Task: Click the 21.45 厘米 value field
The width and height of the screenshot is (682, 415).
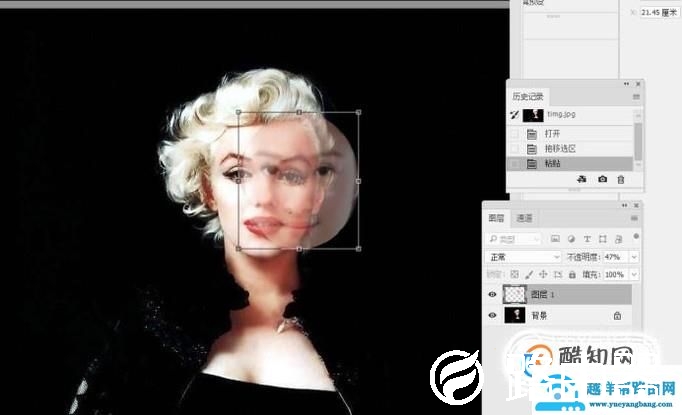Action: [x=659, y=12]
